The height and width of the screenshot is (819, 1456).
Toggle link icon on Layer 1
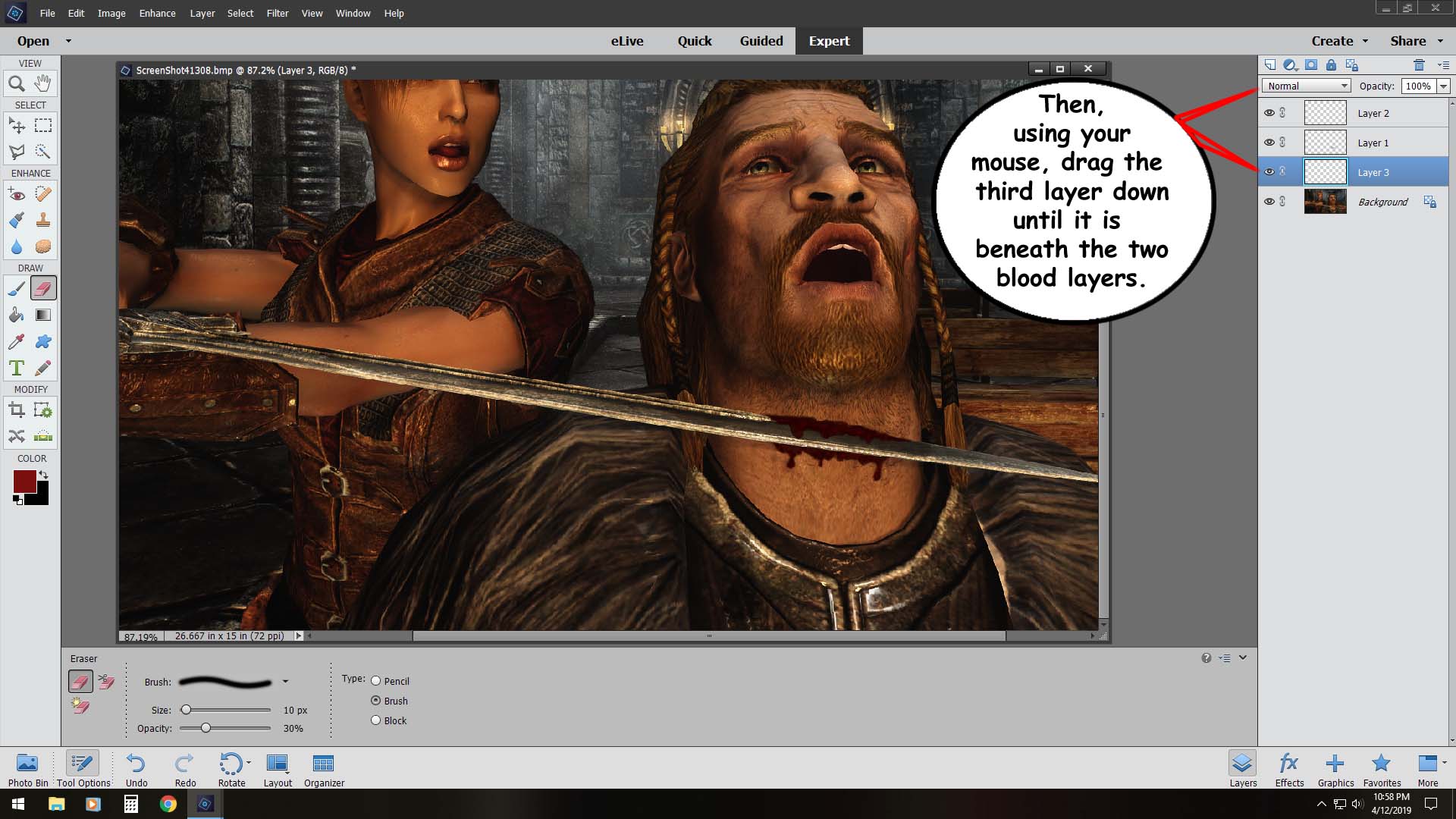point(1283,143)
